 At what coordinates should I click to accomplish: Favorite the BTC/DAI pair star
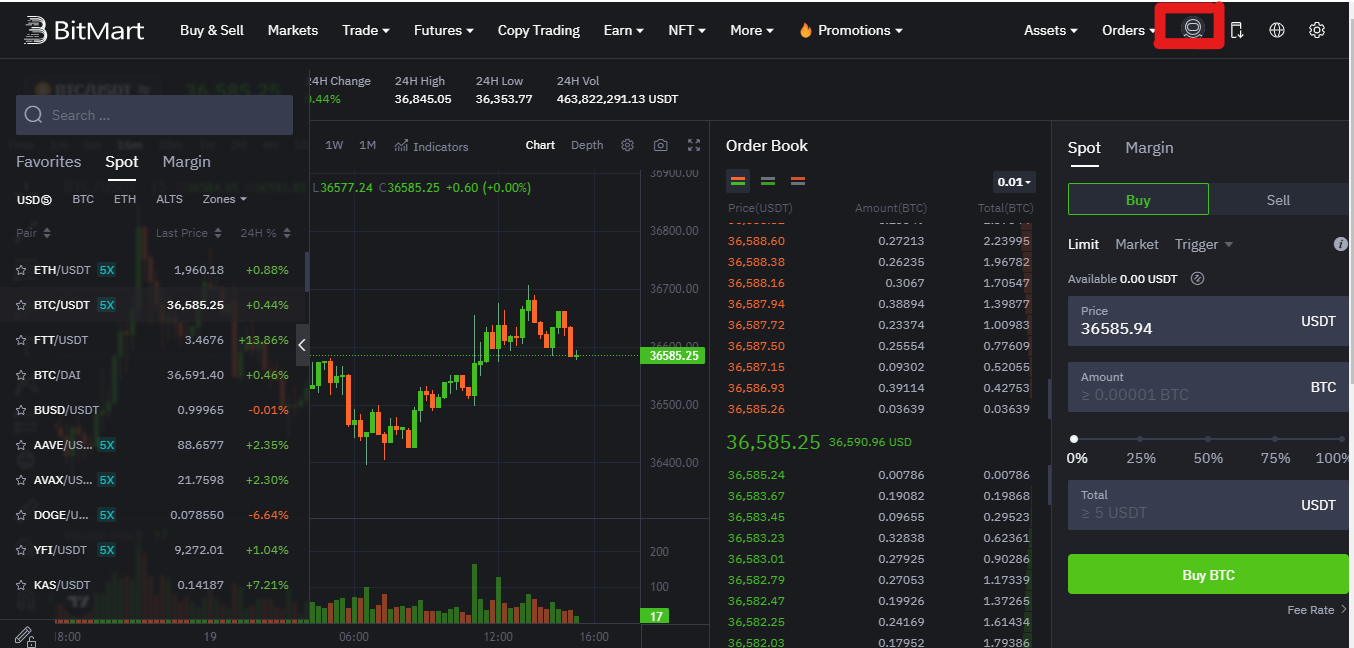21,375
